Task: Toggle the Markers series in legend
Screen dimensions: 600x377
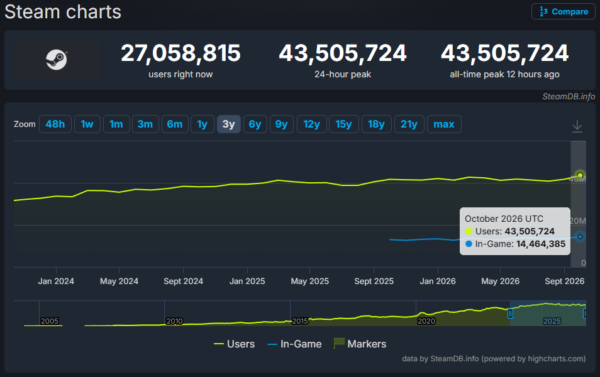Action: 360,344
